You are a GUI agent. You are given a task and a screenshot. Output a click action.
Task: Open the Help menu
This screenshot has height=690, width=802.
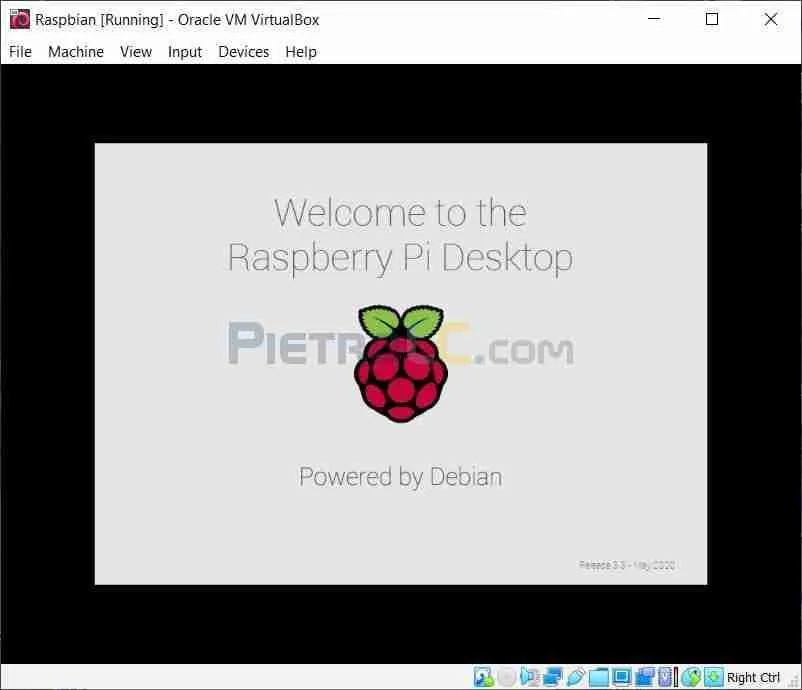[x=301, y=51]
